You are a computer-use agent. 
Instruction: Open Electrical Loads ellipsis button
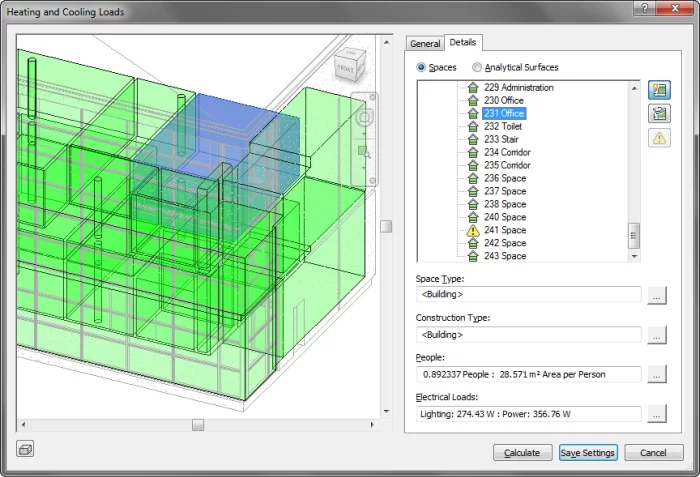coord(656,414)
